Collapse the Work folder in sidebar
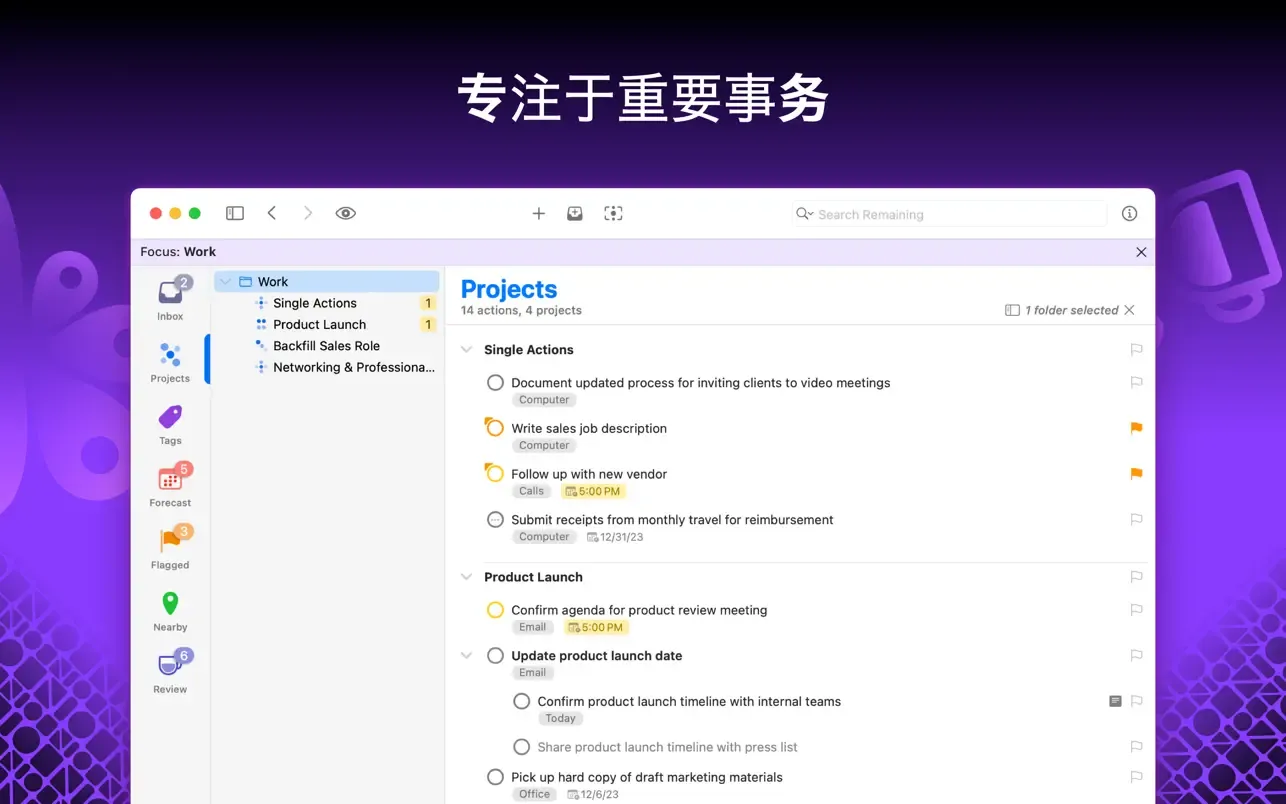Viewport: 1286px width, 804px height. [225, 282]
